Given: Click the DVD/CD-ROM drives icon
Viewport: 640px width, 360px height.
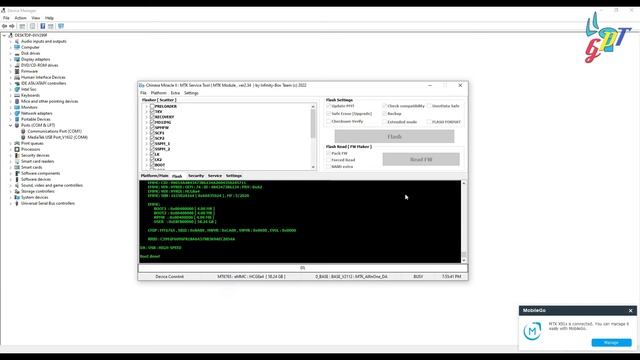Looking at the screenshot, I should (x=17, y=65).
